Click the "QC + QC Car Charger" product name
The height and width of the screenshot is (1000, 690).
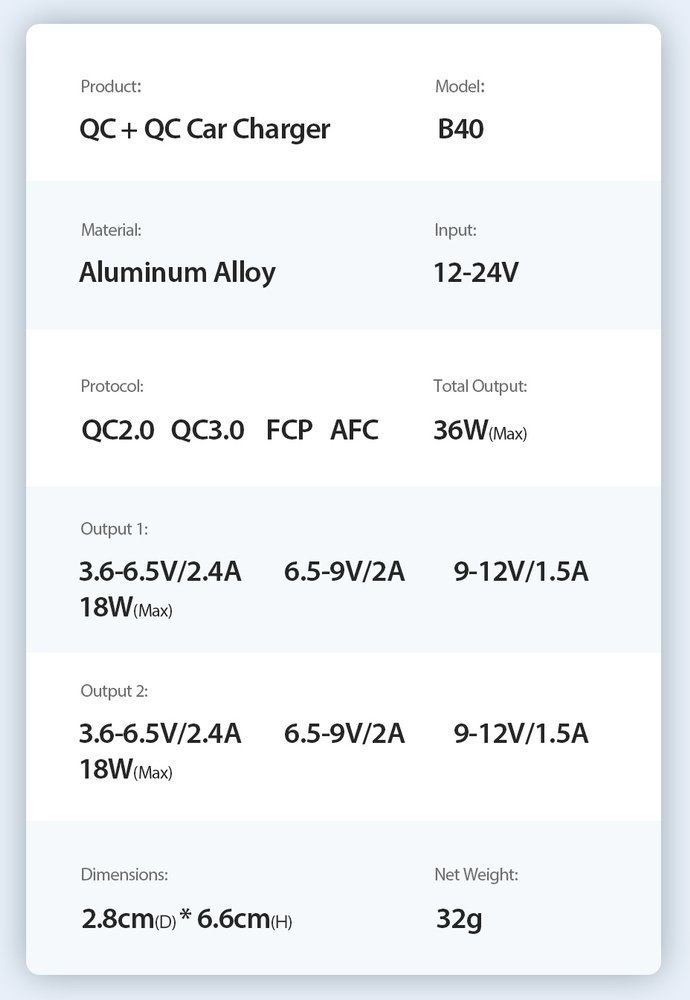click(x=205, y=130)
